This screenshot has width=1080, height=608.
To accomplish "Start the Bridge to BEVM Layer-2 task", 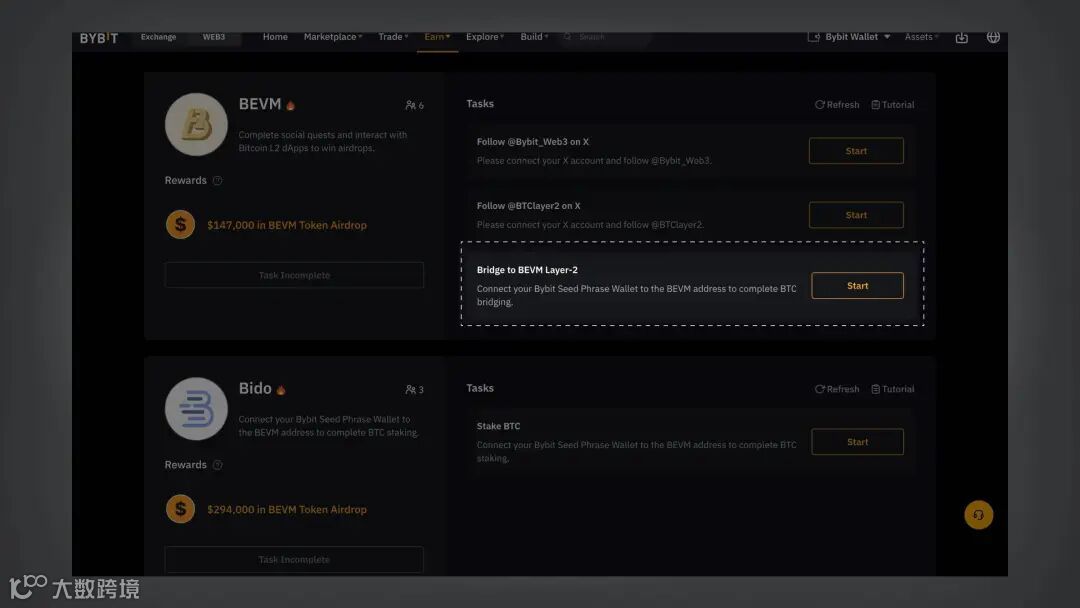I will point(858,285).
